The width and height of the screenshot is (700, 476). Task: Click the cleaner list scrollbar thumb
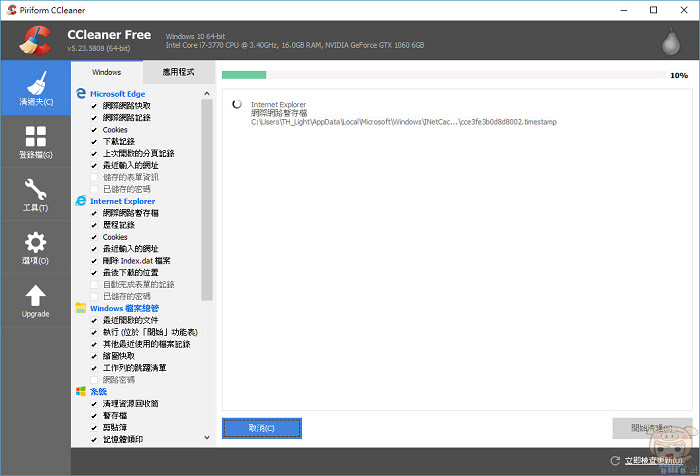coord(207,200)
